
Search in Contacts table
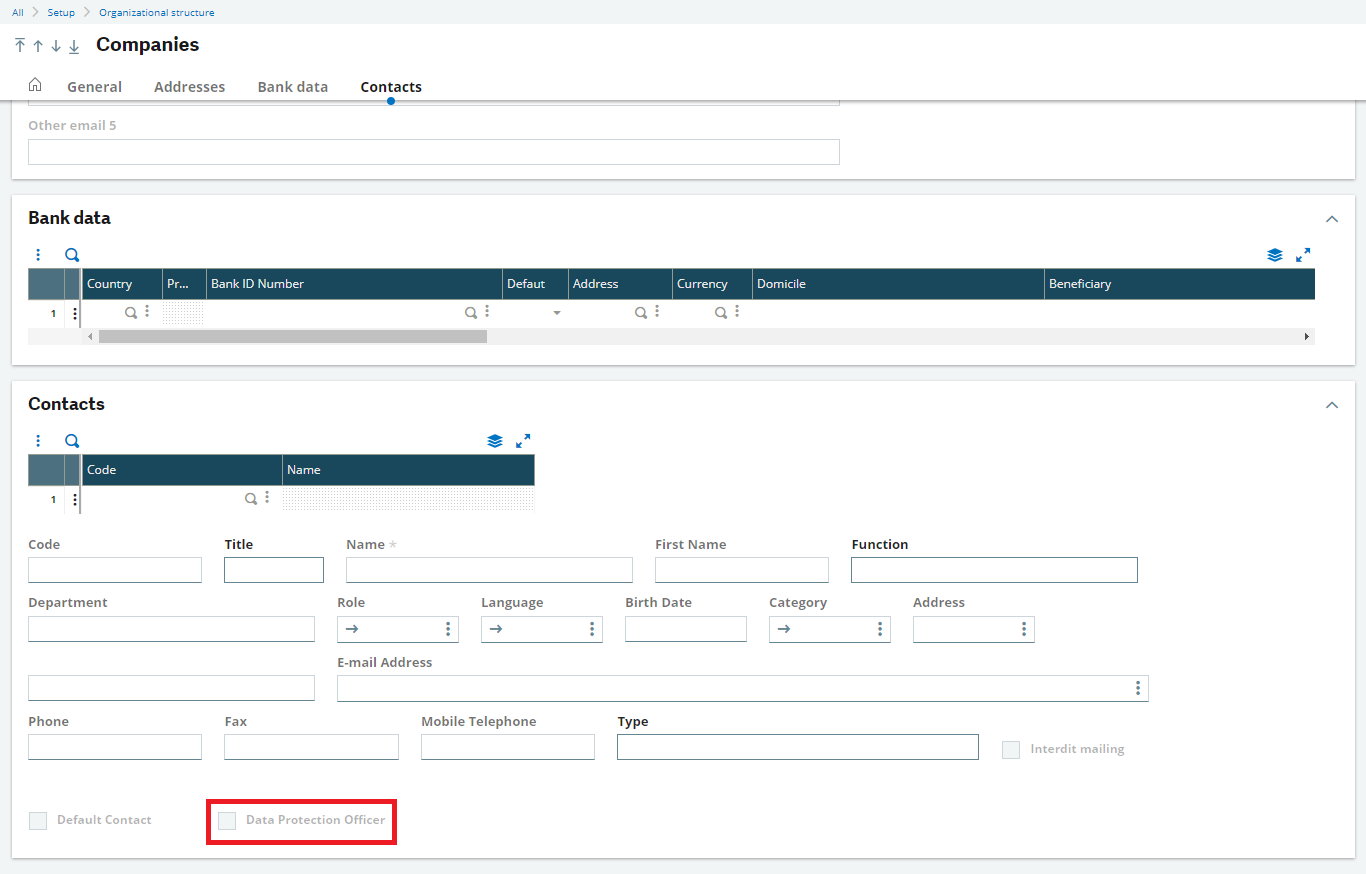point(72,441)
